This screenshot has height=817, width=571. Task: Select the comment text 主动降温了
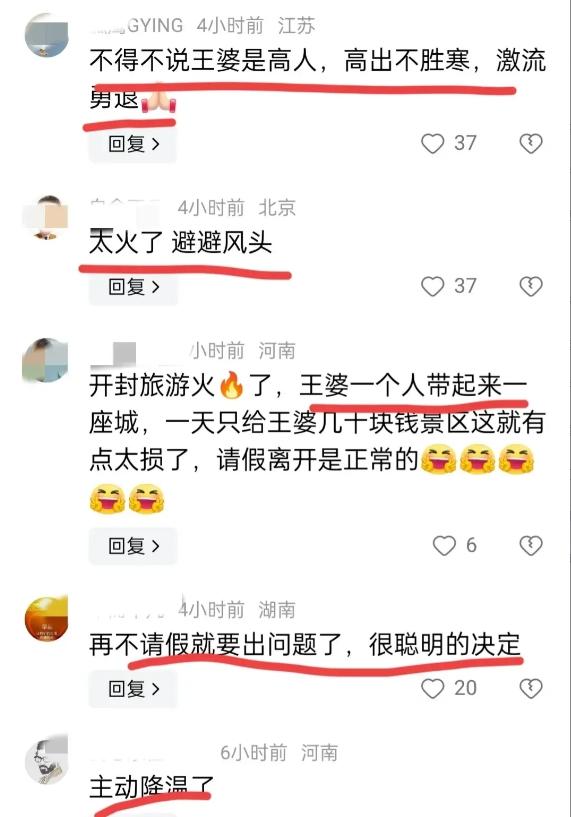tap(152, 787)
